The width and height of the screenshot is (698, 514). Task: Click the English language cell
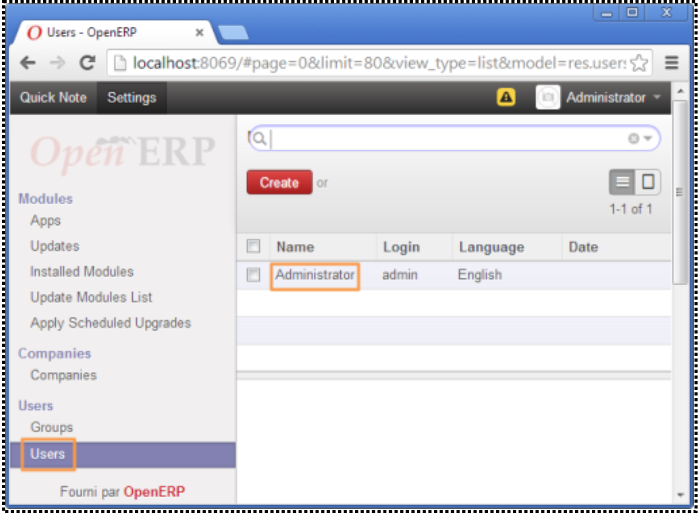tap(480, 275)
